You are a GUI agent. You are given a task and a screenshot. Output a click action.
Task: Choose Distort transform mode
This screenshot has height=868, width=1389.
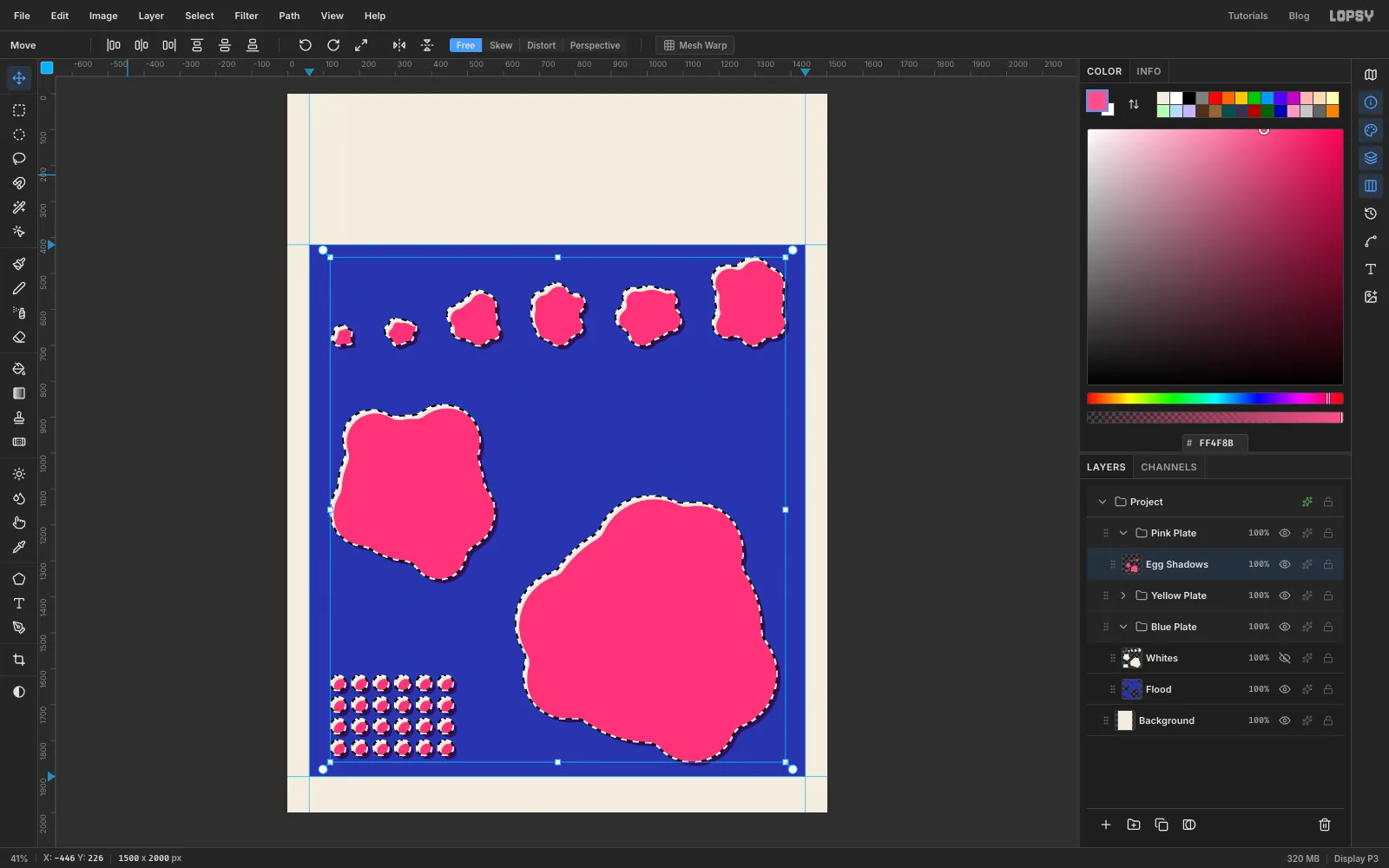pos(541,45)
